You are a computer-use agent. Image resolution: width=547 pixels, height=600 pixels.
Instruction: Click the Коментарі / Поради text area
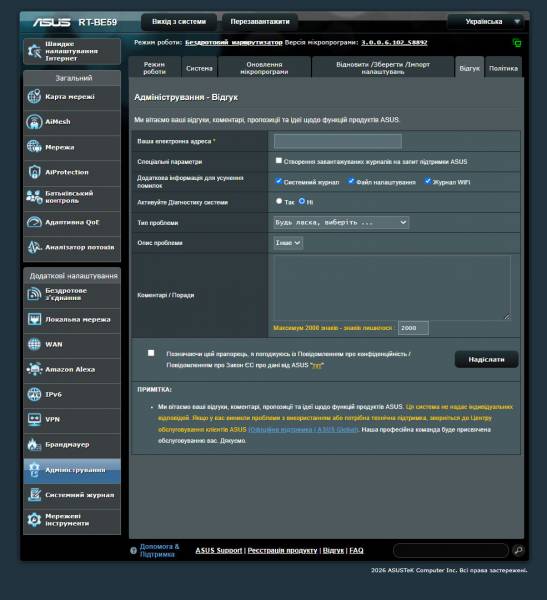tap(392, 288)
